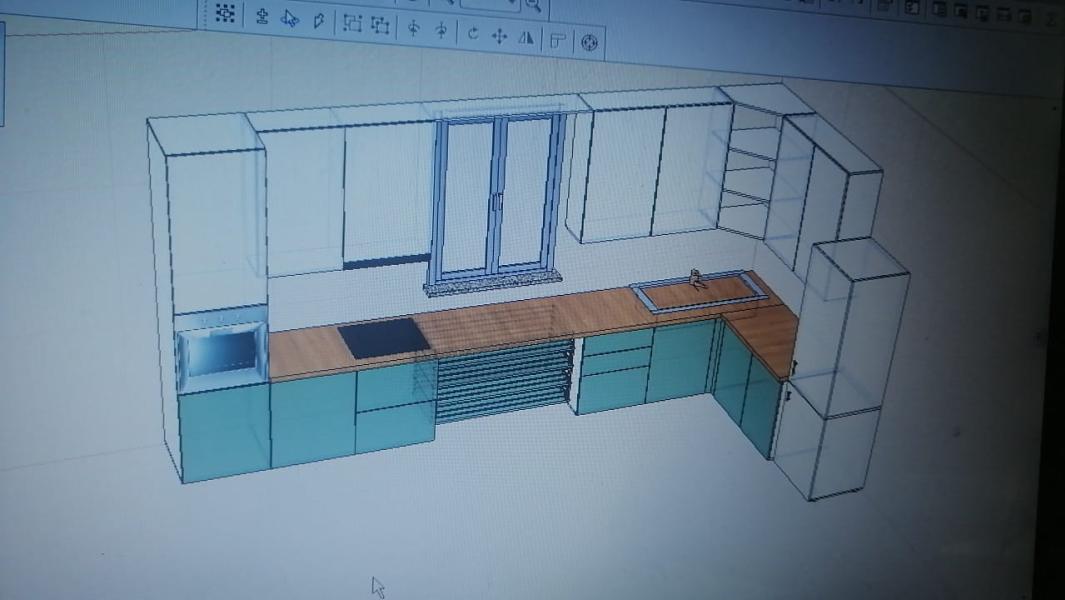Click the second rotate-around-axis icon
This screenshot has height=600, width=1065.
441,31
